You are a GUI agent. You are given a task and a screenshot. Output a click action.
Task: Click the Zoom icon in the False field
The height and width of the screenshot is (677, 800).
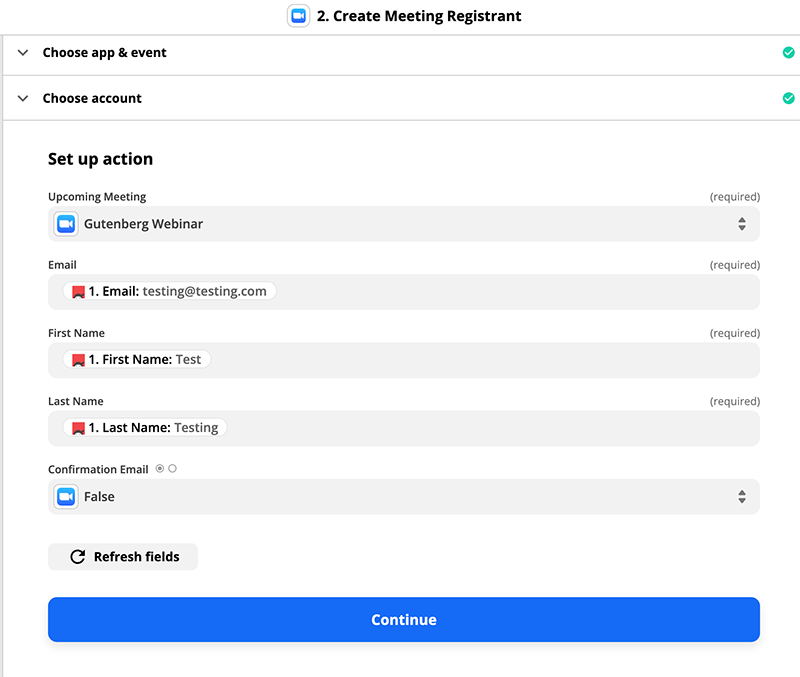pos(65,496)
